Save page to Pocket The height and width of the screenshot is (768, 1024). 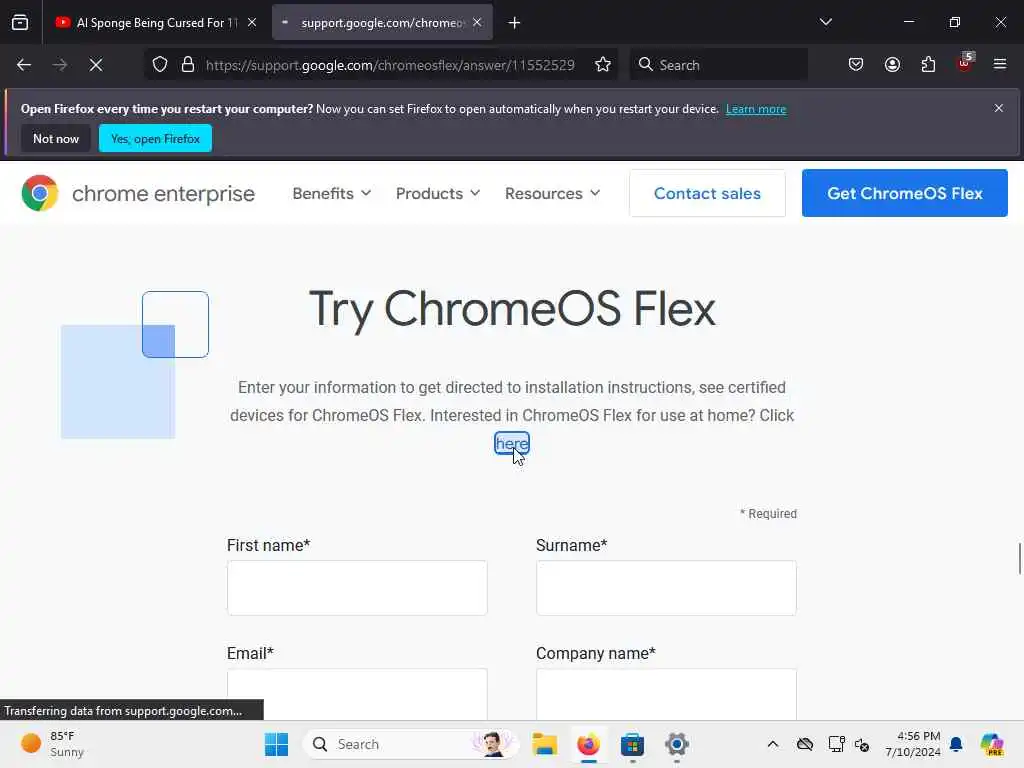(x=856, y=65)
